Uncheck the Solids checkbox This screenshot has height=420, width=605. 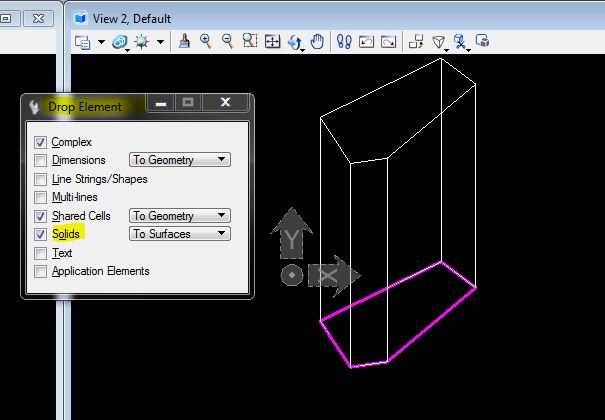[x=40, y=234]
